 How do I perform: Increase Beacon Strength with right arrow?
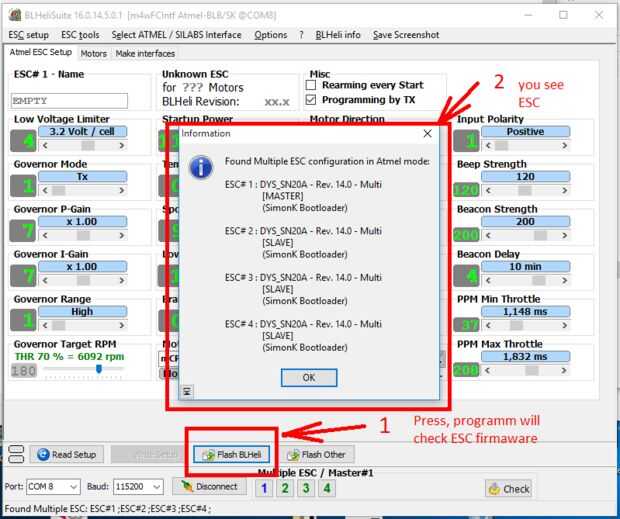click(565, 236)
